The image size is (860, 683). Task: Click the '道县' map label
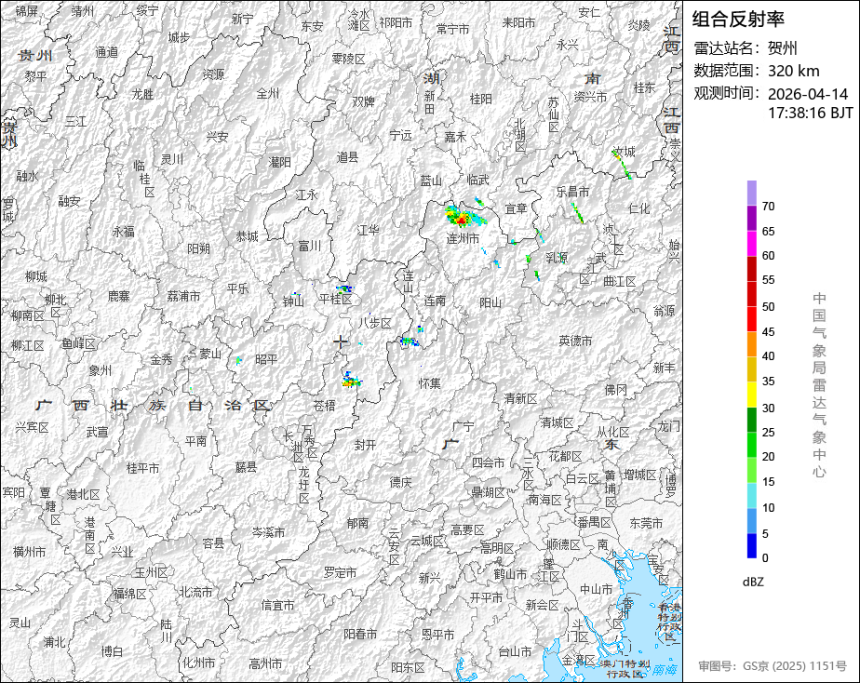347,157
